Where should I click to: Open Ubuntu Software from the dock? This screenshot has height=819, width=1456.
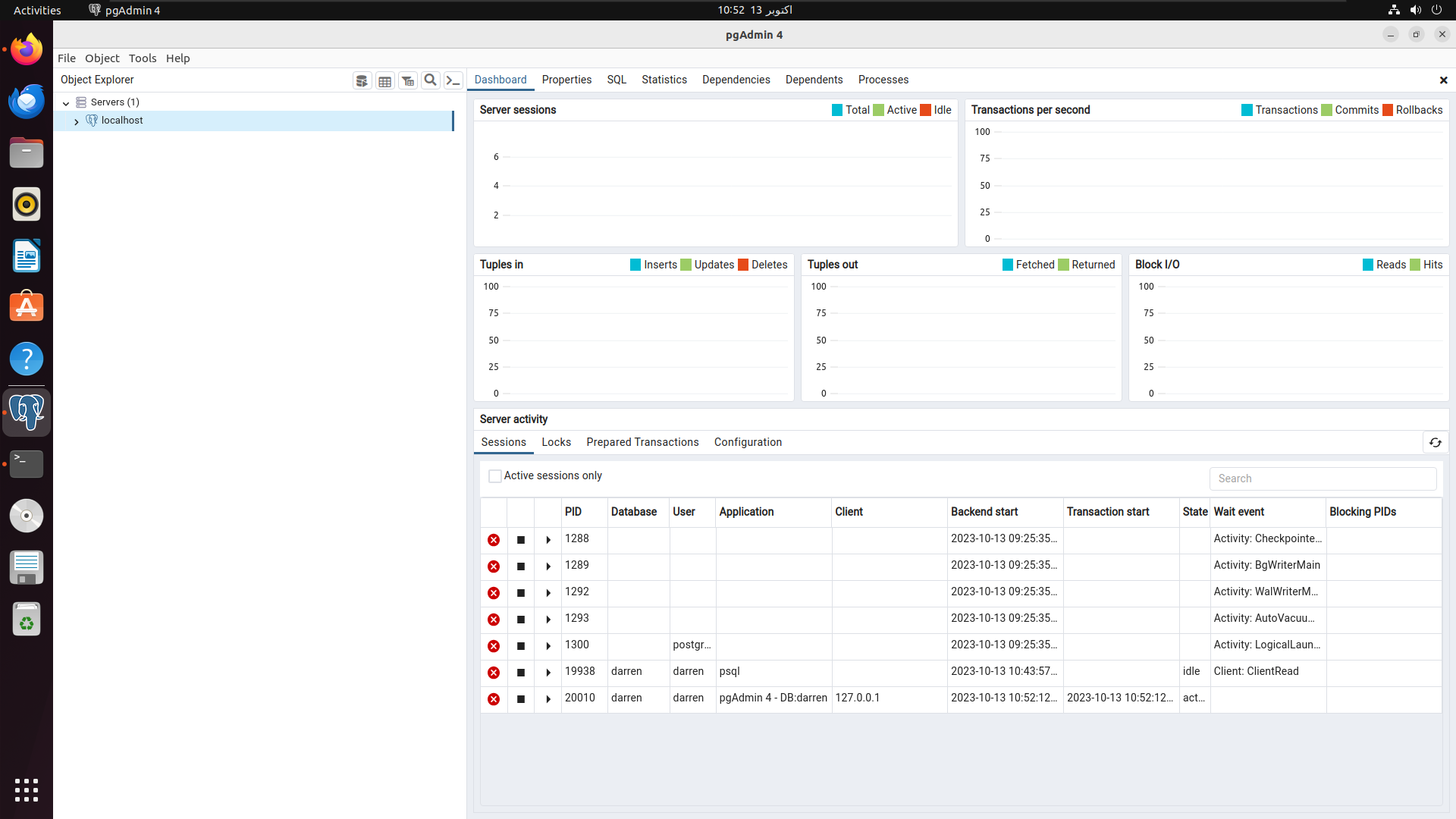(27, 307)
